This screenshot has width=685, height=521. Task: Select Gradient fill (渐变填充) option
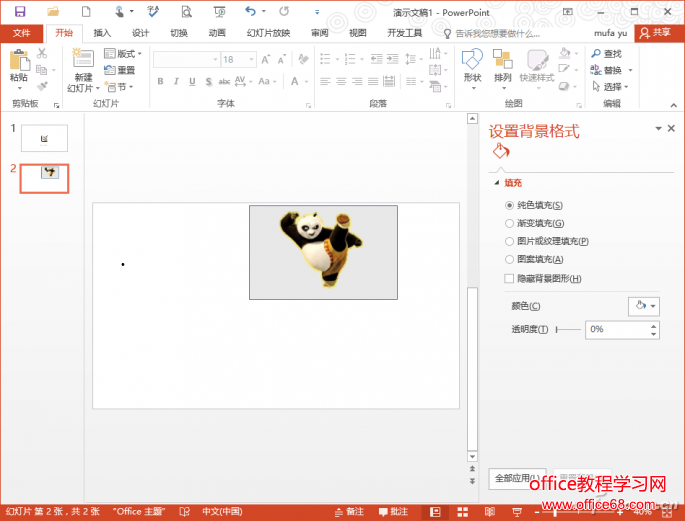(510, 223)
